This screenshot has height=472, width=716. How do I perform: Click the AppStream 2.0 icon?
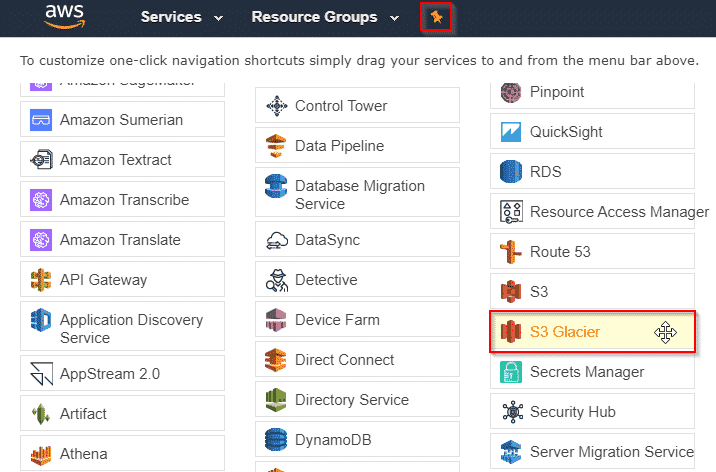point(41,374)
